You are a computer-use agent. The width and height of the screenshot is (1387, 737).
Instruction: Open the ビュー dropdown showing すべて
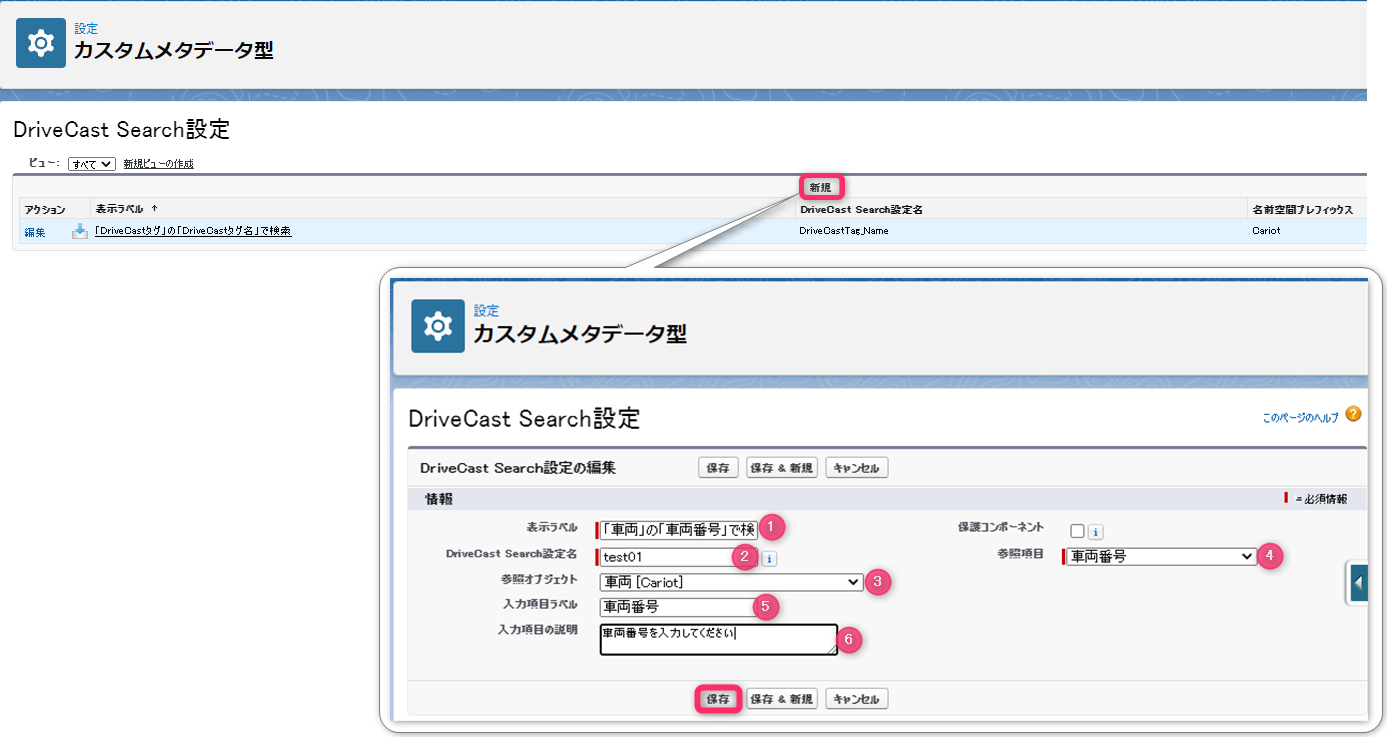pos(92,164)
